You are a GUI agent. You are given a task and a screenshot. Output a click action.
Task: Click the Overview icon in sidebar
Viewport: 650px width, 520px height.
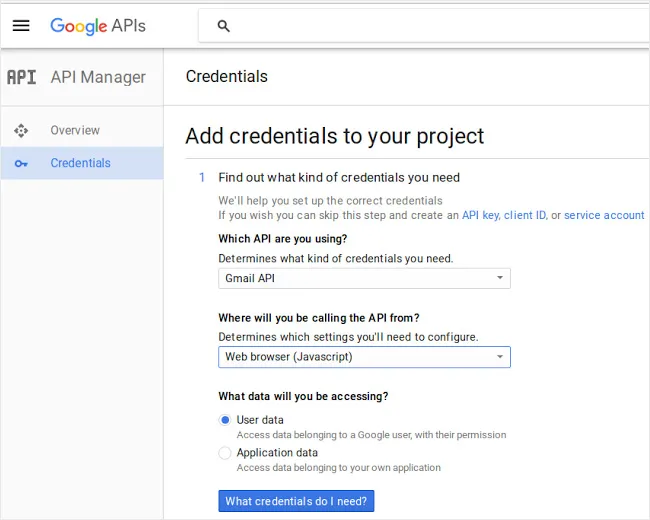pos(21,130)
